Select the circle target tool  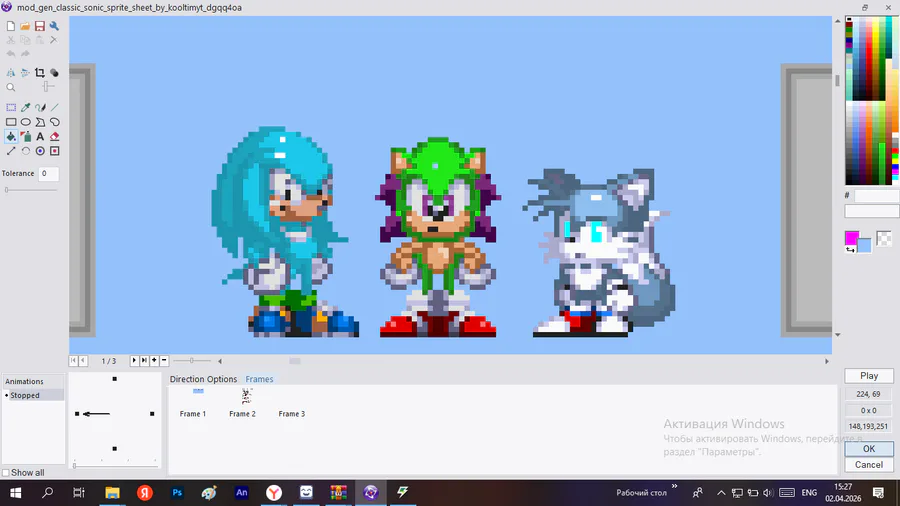pyautogui.click(x=40, y=151)
